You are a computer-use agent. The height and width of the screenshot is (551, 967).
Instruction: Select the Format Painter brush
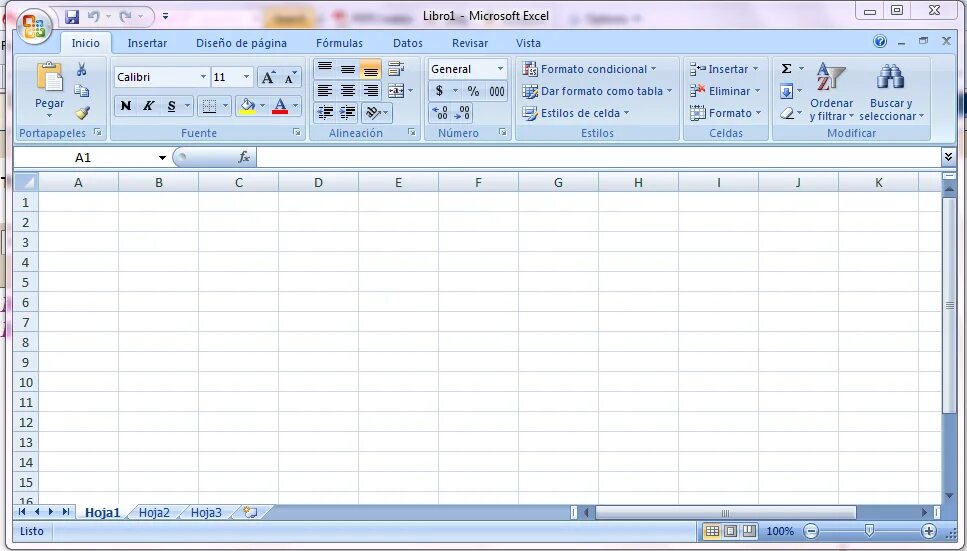coord(81,112)
